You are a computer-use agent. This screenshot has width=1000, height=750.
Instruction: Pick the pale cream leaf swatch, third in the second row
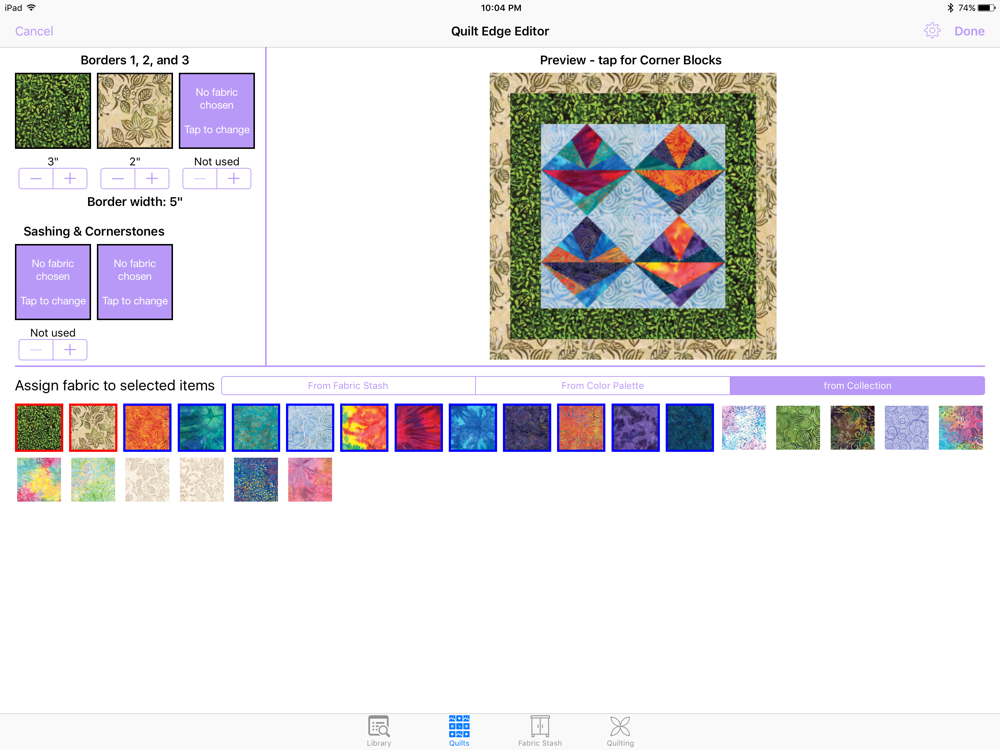tap(147, 480)
